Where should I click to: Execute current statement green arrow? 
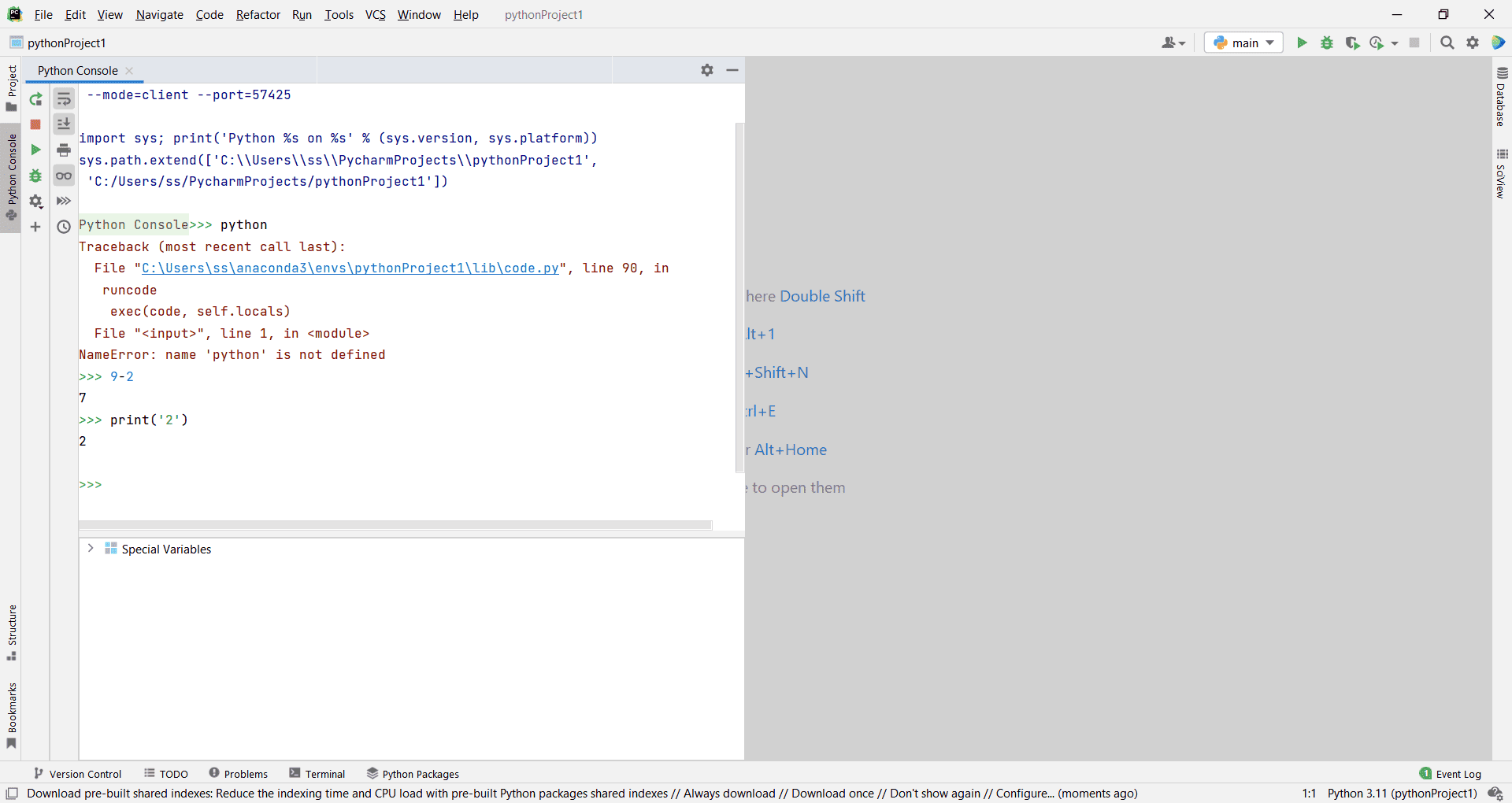[35, 150]
